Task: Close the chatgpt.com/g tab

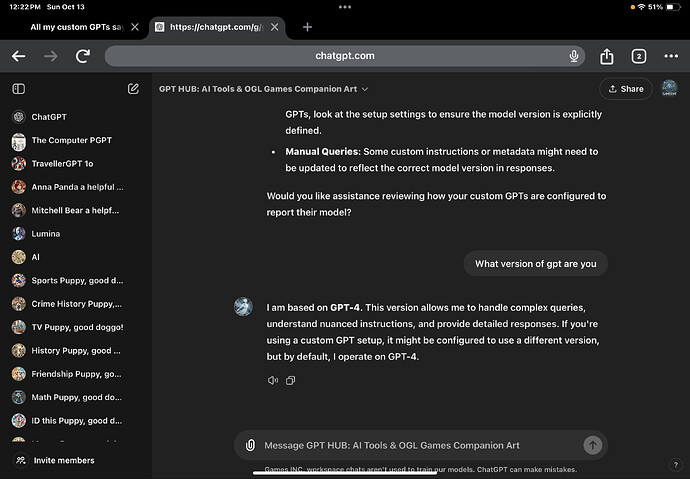Action: pyautogui.click(x=275, y=27)
